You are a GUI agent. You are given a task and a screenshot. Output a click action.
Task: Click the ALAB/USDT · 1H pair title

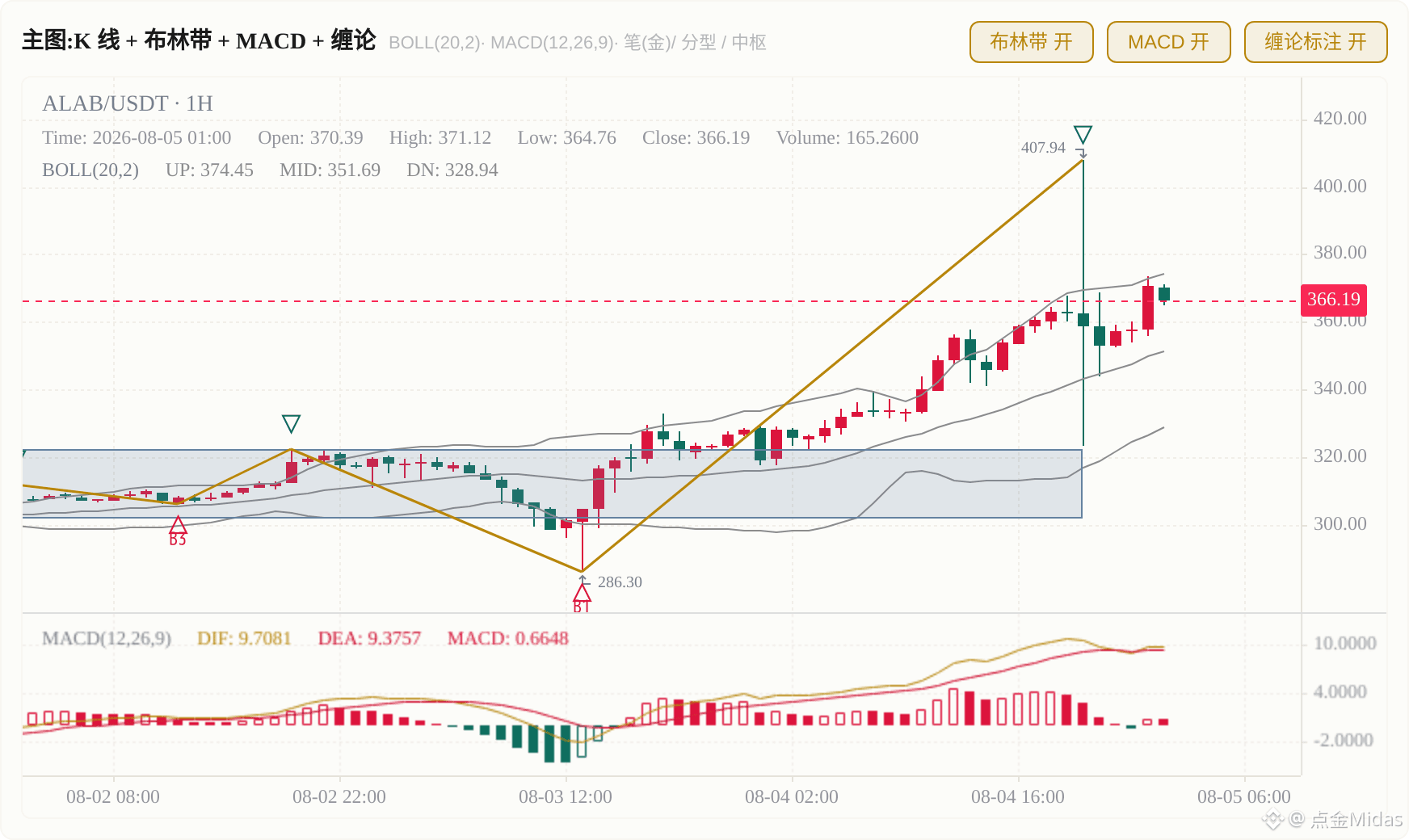tap(128, 103)
